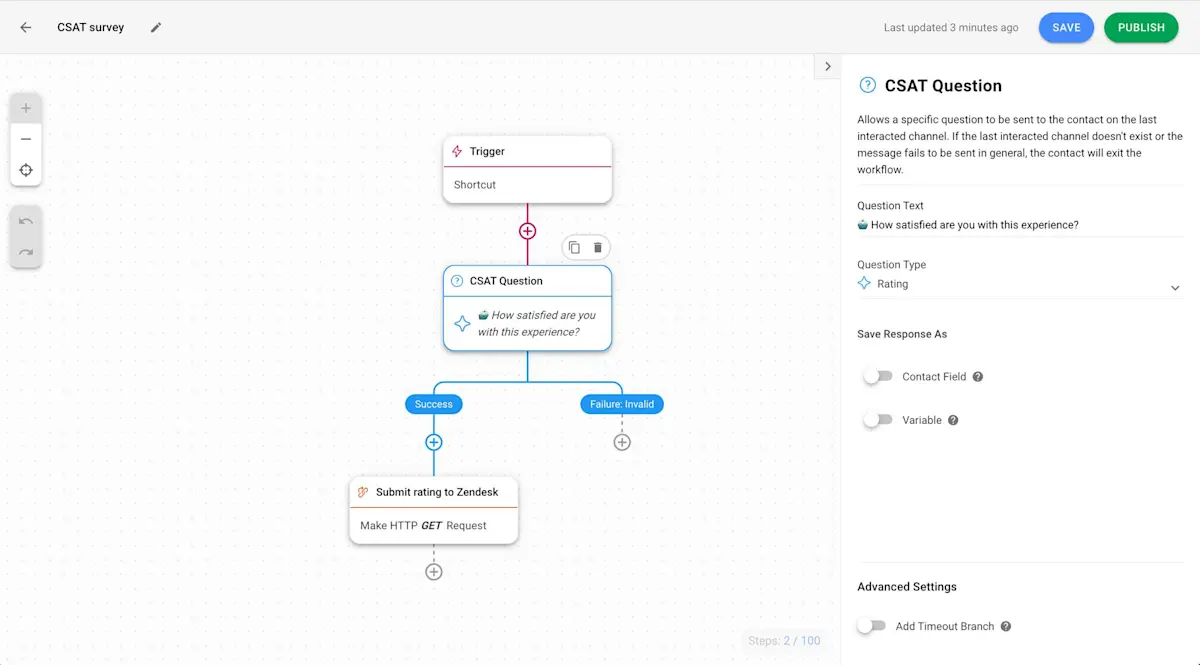Zoom in on the workflow canvas
The image size is (1200, 665).
[25, 107]
